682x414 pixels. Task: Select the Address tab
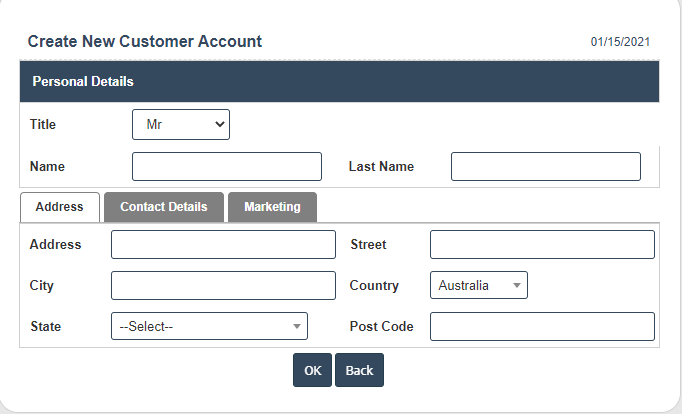coord(59,207)
